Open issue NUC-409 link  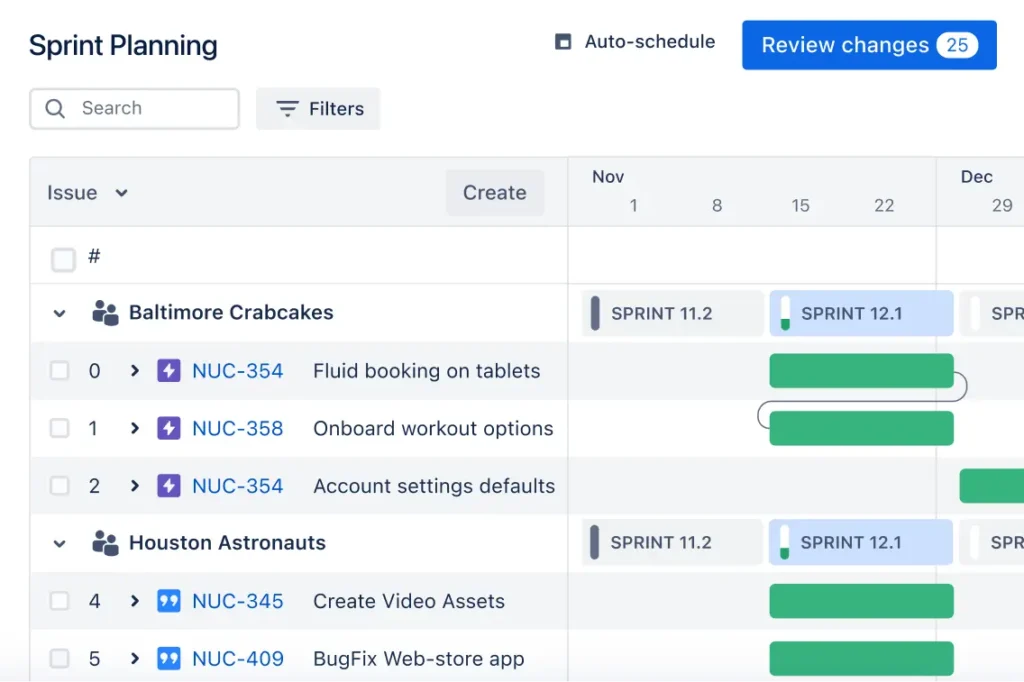(237, 658)
